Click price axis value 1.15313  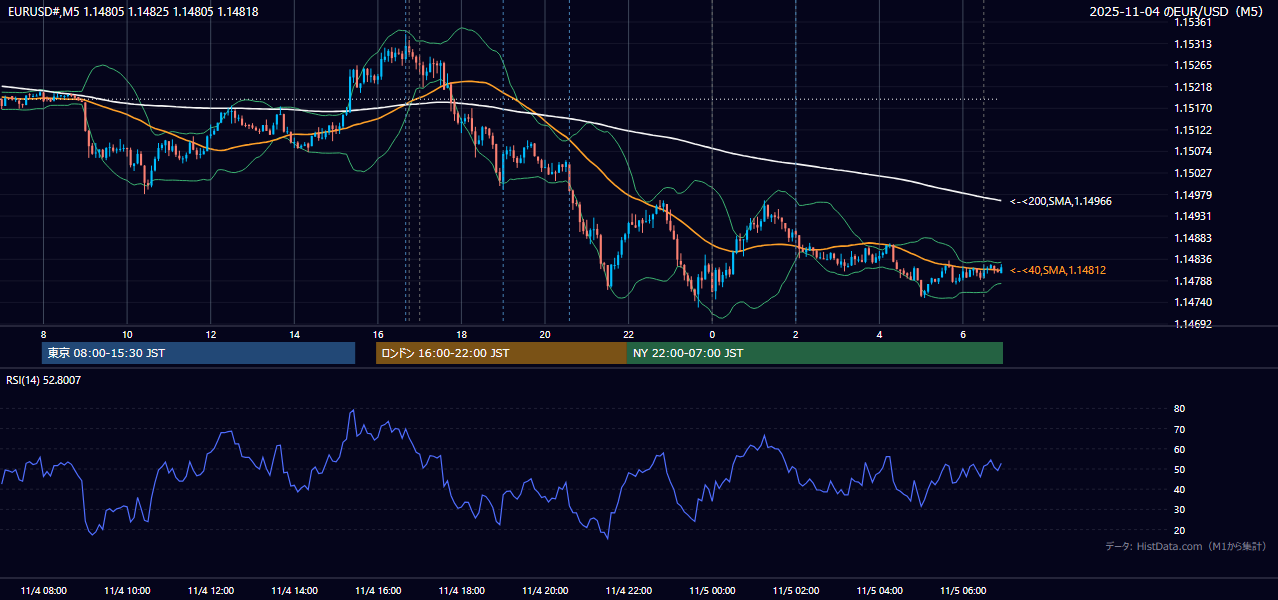(x=1192, y=44)
